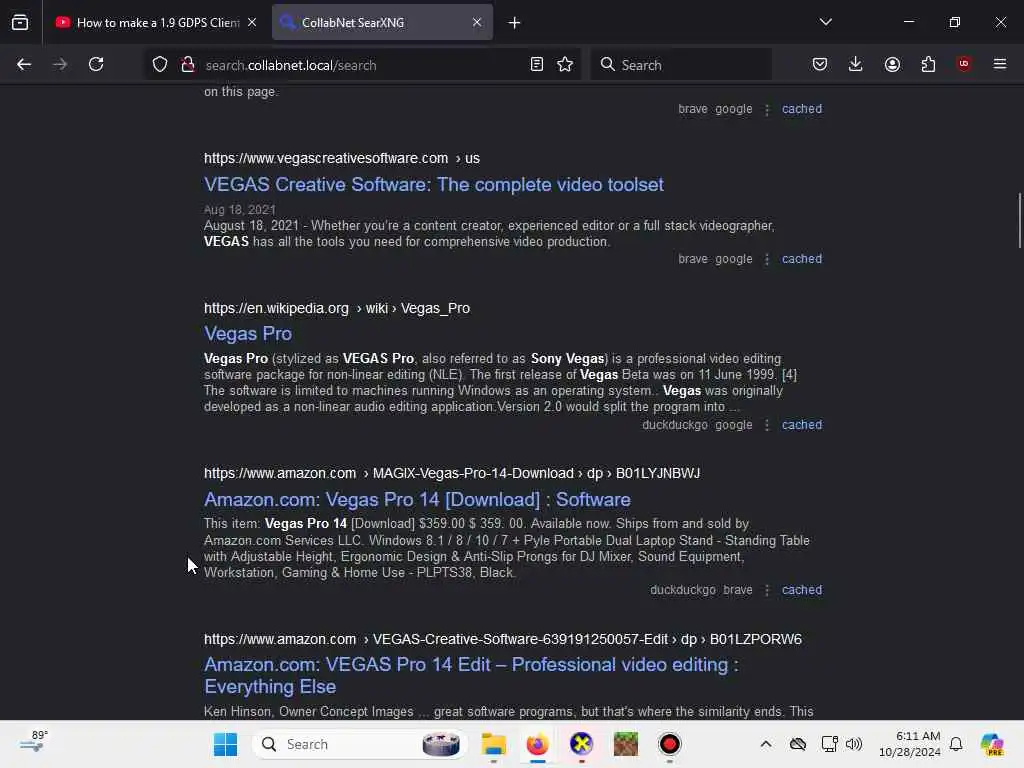Launch Copilot from the taskbar
This screenshot has width=1024, height=768.
(x=993, y=744)
